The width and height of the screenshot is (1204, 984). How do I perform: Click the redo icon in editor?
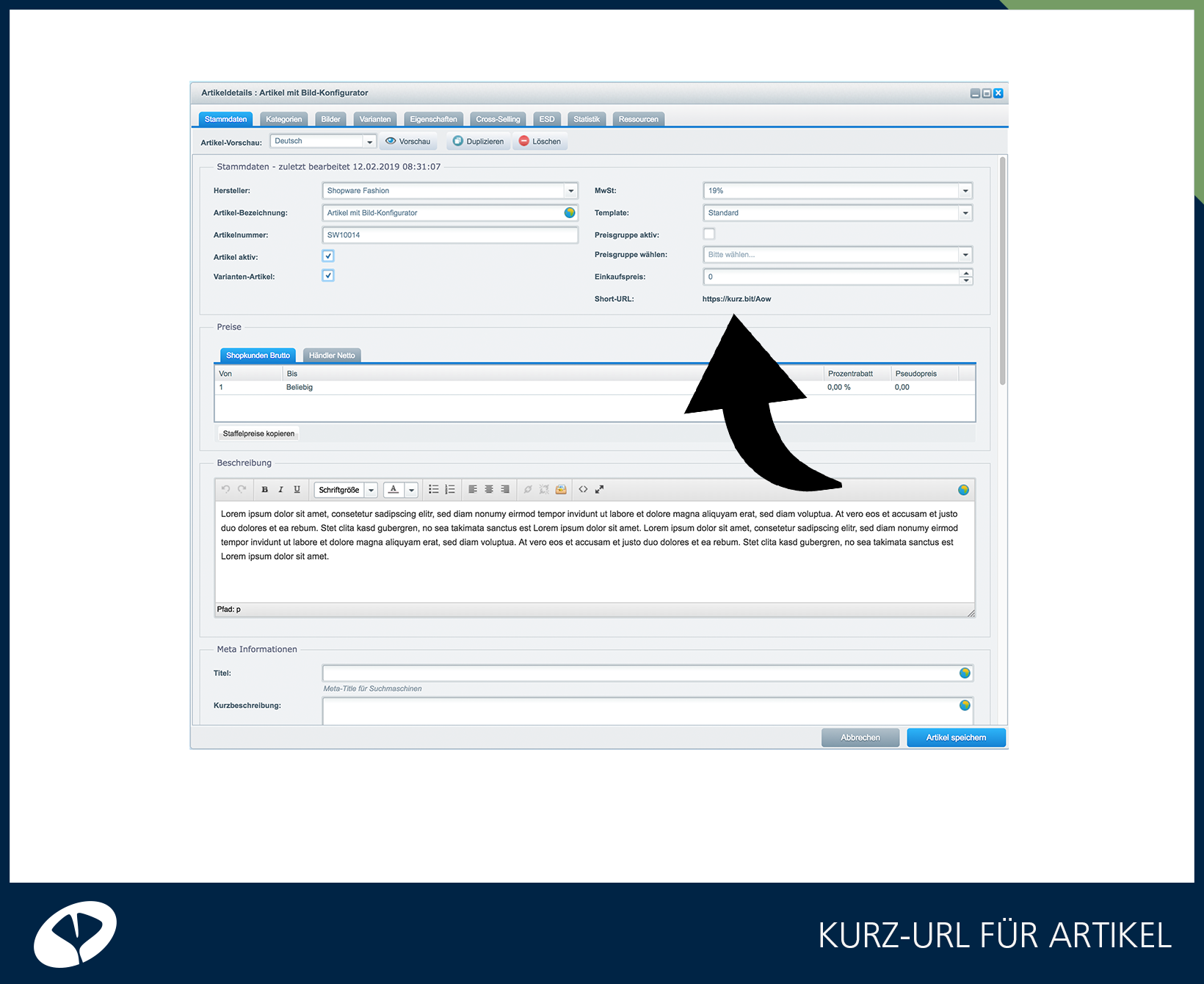(x=242, y=489)
